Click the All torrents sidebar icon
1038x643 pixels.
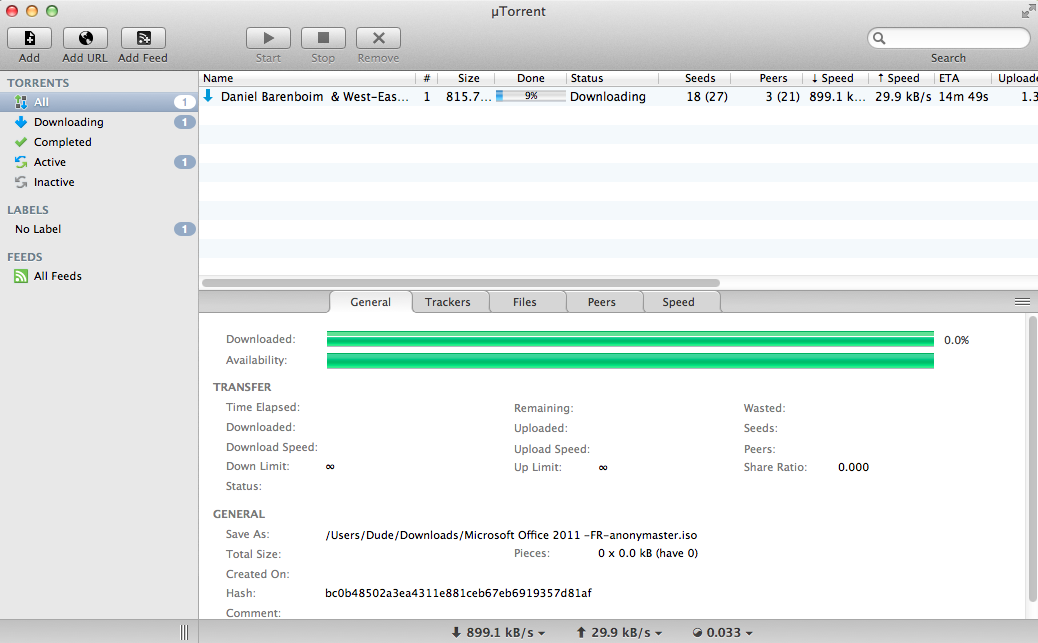pos(21,102)
